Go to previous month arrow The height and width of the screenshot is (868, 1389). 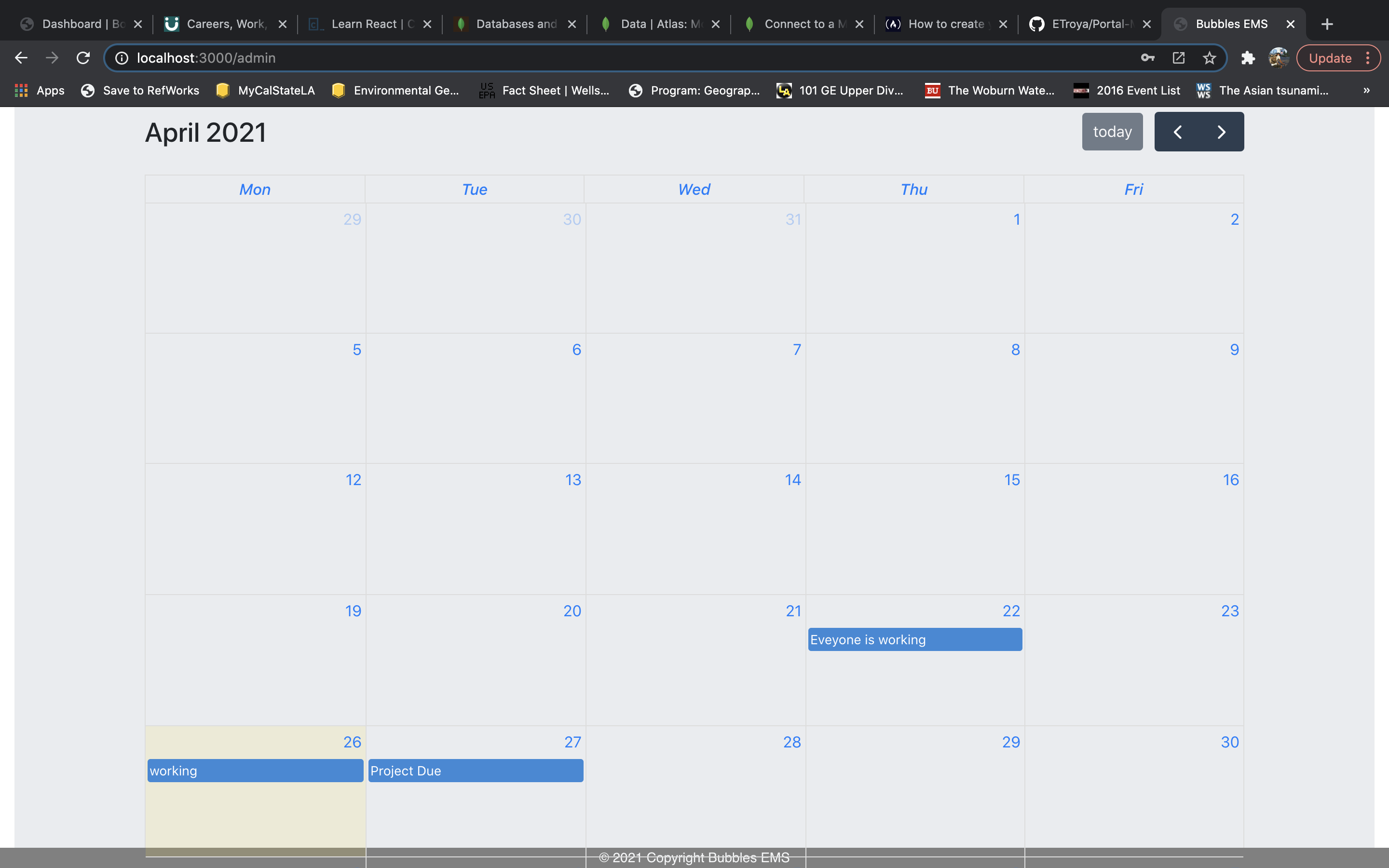(x=1178, y=132)
